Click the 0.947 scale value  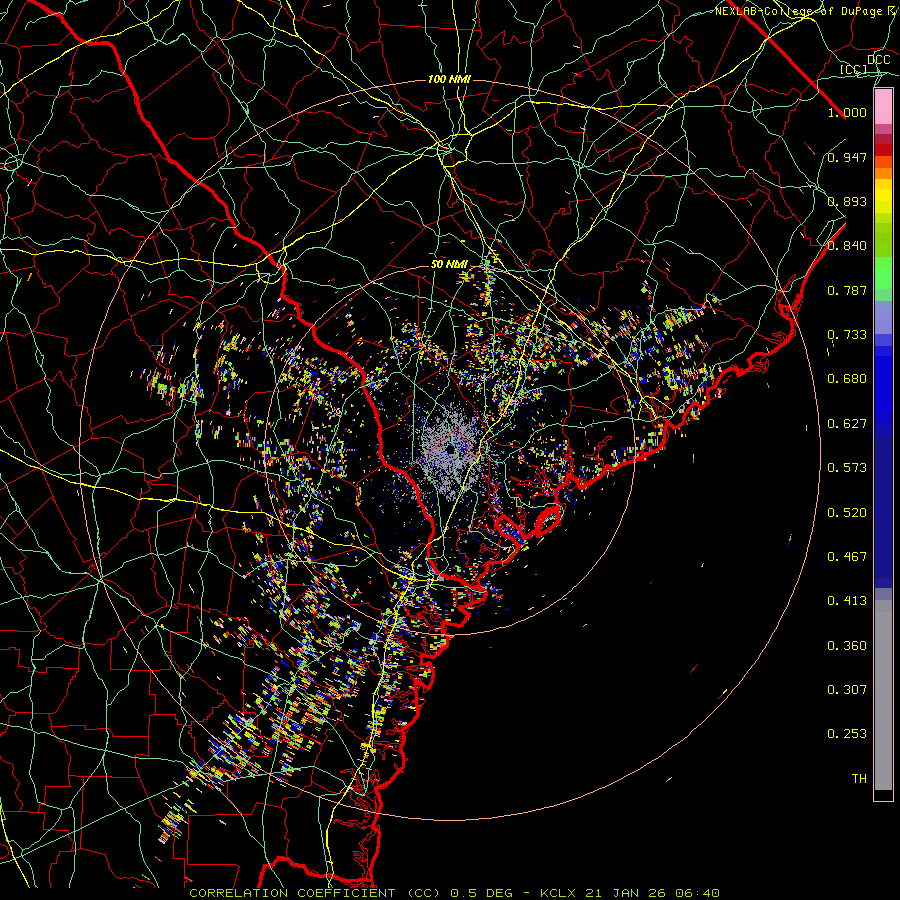click(x=847, y=157)
